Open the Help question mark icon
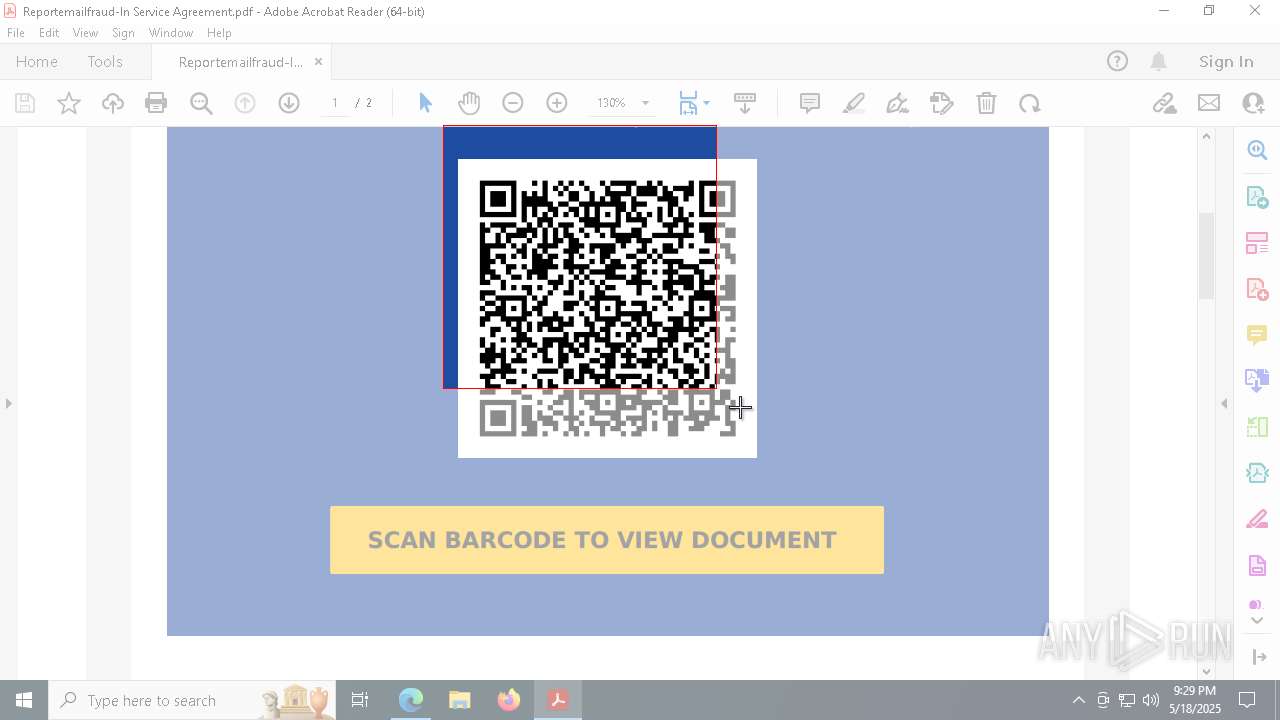Viewport: 1280px width, 720px height. pos(1117,61)
